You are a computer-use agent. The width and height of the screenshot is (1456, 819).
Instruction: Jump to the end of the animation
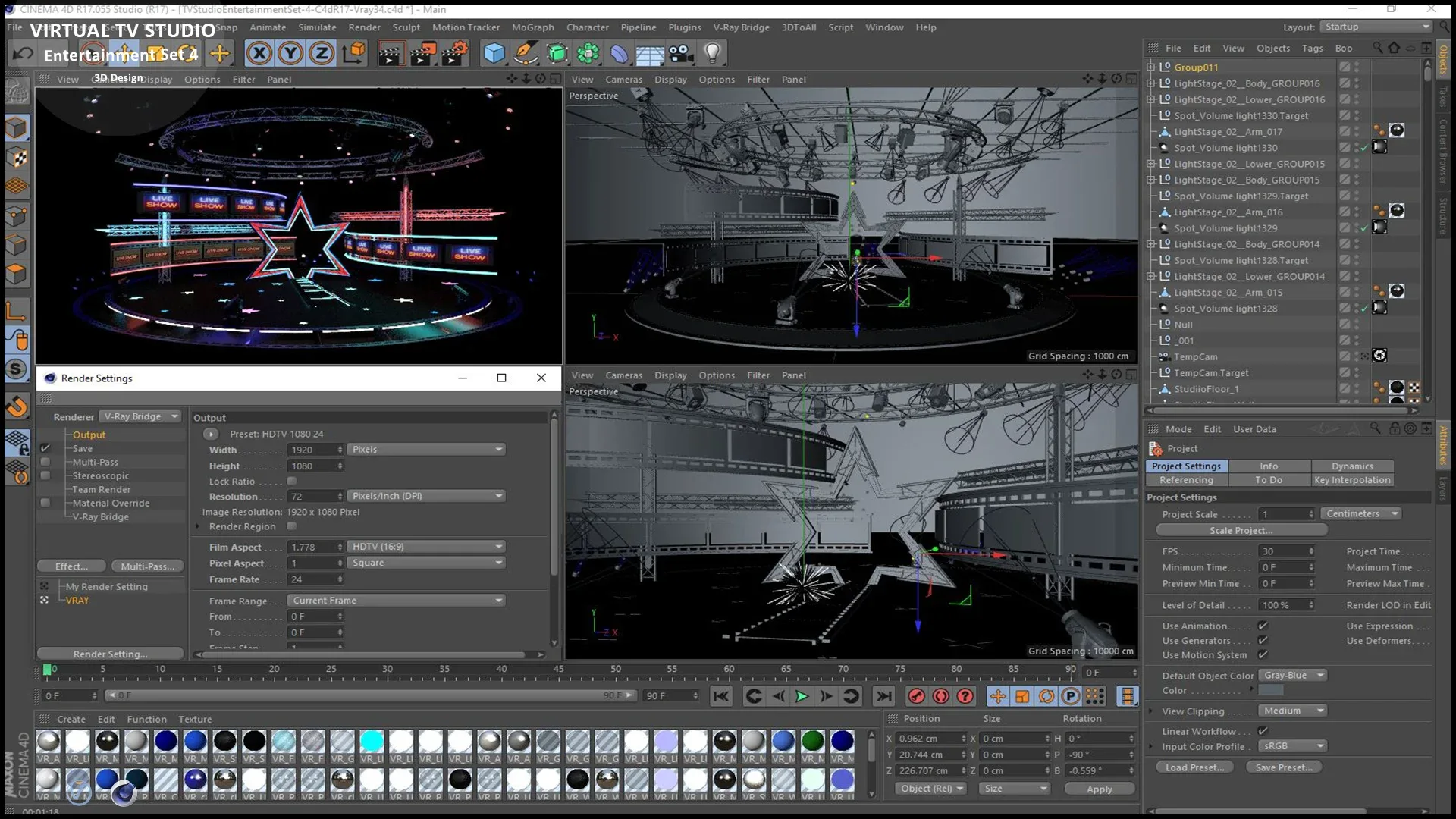pos(883,696)
